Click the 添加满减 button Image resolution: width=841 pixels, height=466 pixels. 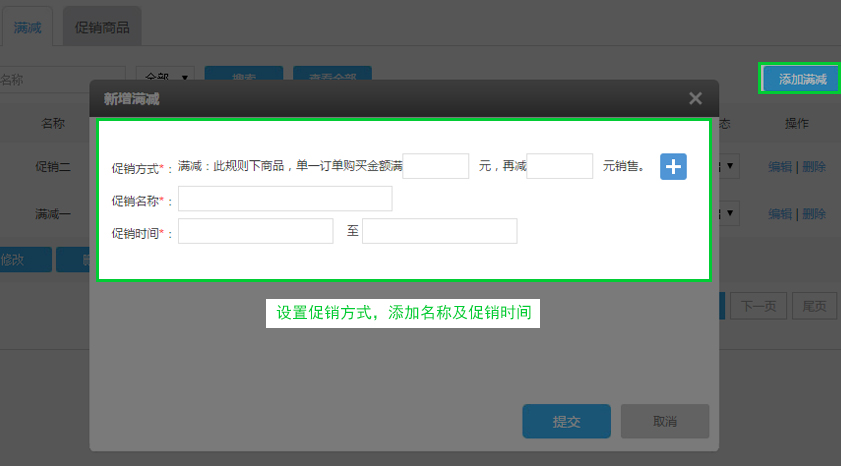(x=801, y=79)
